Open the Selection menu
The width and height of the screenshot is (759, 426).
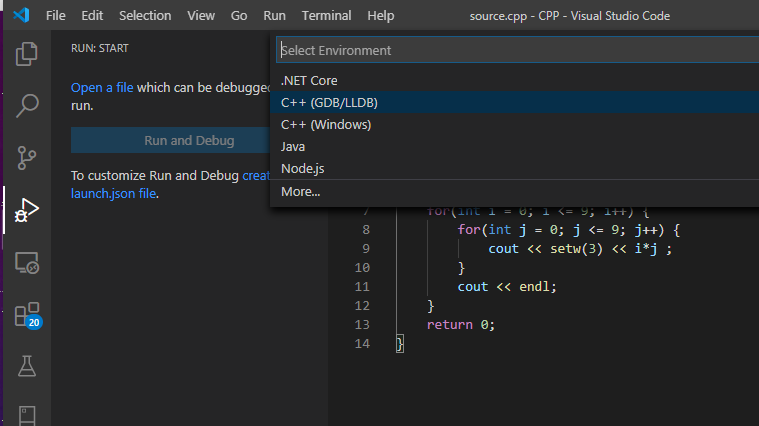point(145,15)
